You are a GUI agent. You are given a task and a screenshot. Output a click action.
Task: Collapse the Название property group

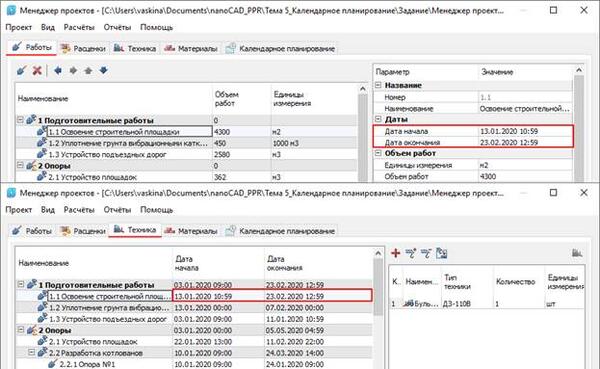378,85
